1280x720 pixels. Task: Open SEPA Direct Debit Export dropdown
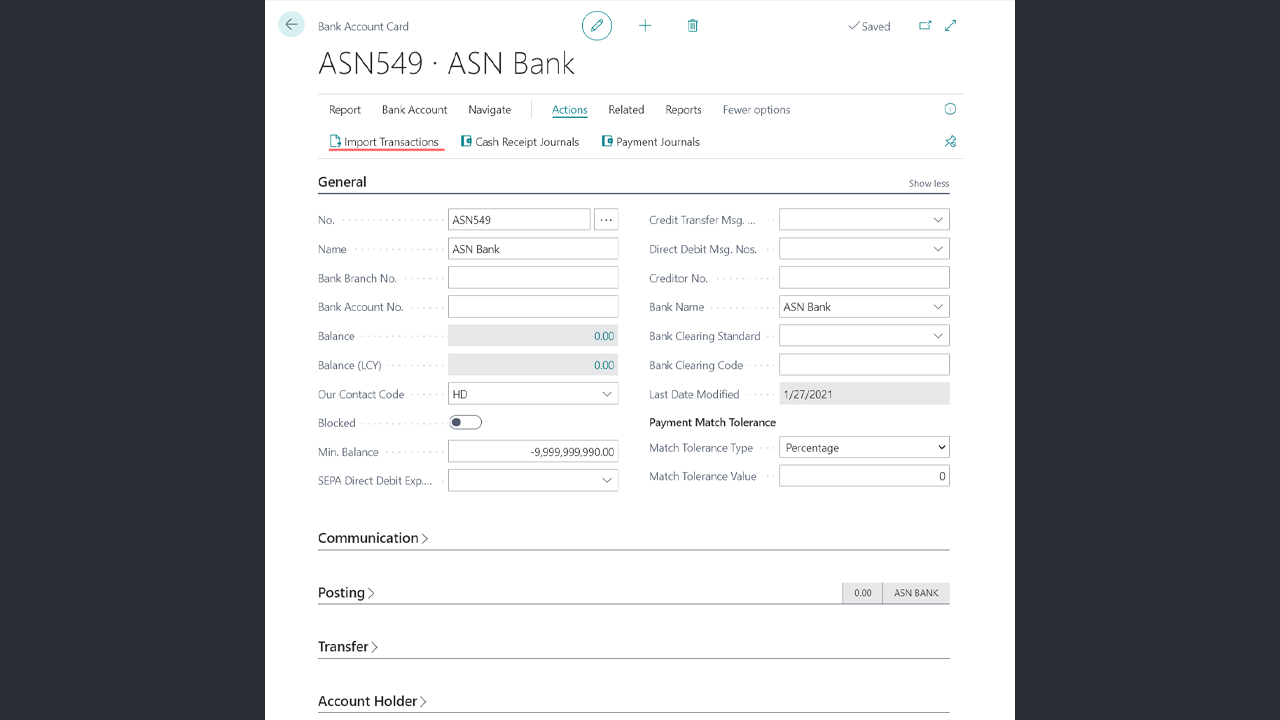coord(607,481)
